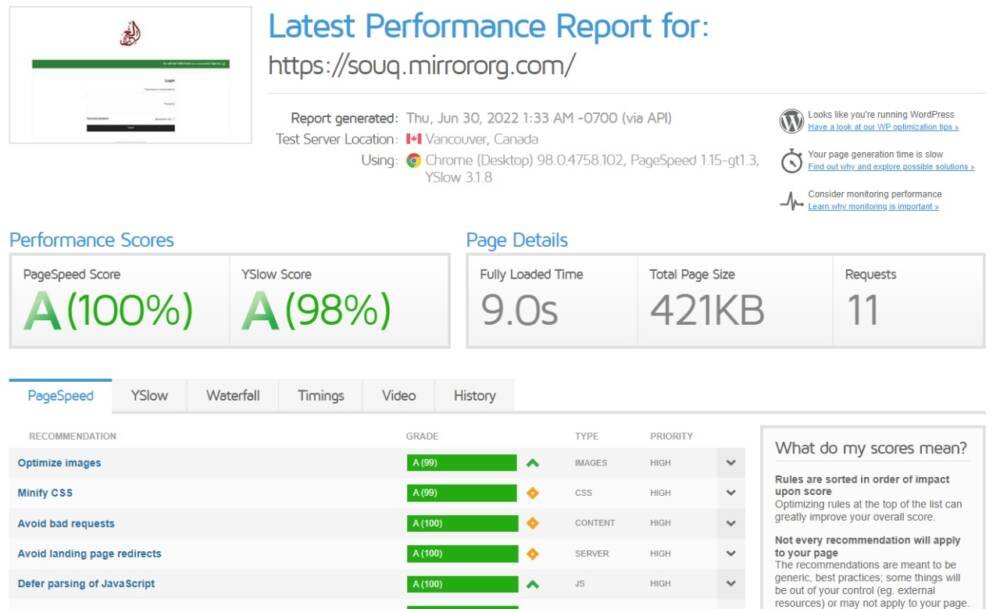The width and height of the screenshot is (1000, 609).
Task: Click orange diamond icon beside Minify CSS
Action: pyautogui.click(x=533, y=493)
